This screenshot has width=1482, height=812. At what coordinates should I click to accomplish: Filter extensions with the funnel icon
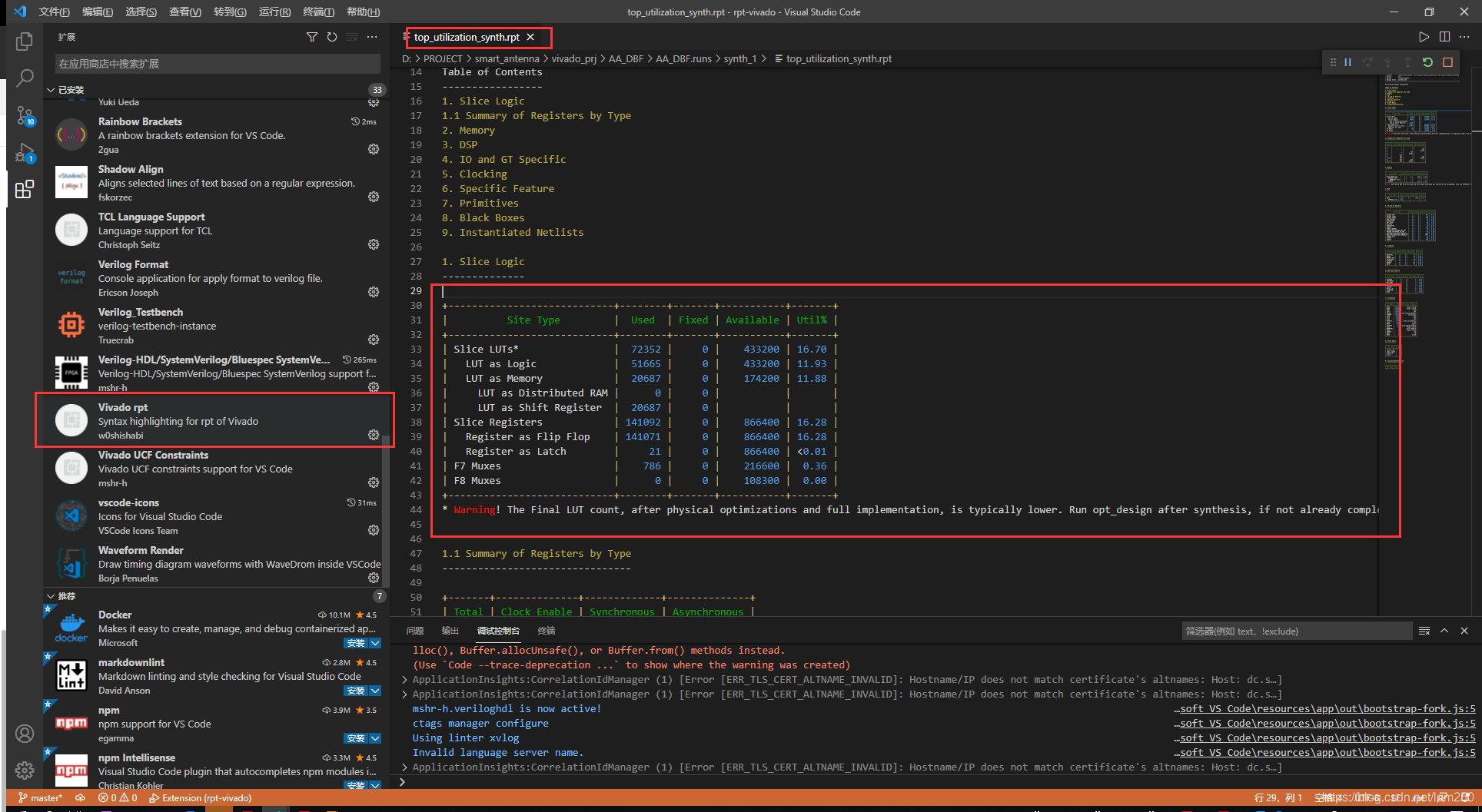click(311, 37)
